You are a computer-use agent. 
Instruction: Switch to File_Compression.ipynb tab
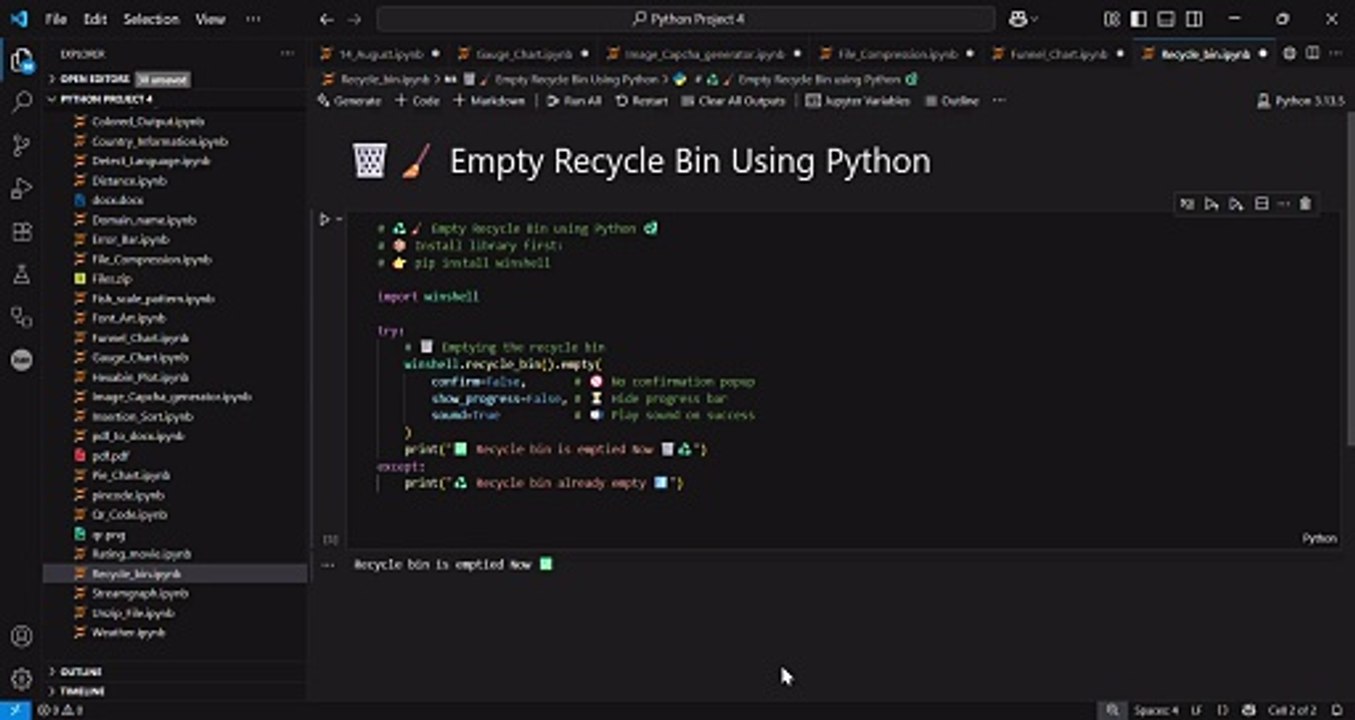(897, 54)
